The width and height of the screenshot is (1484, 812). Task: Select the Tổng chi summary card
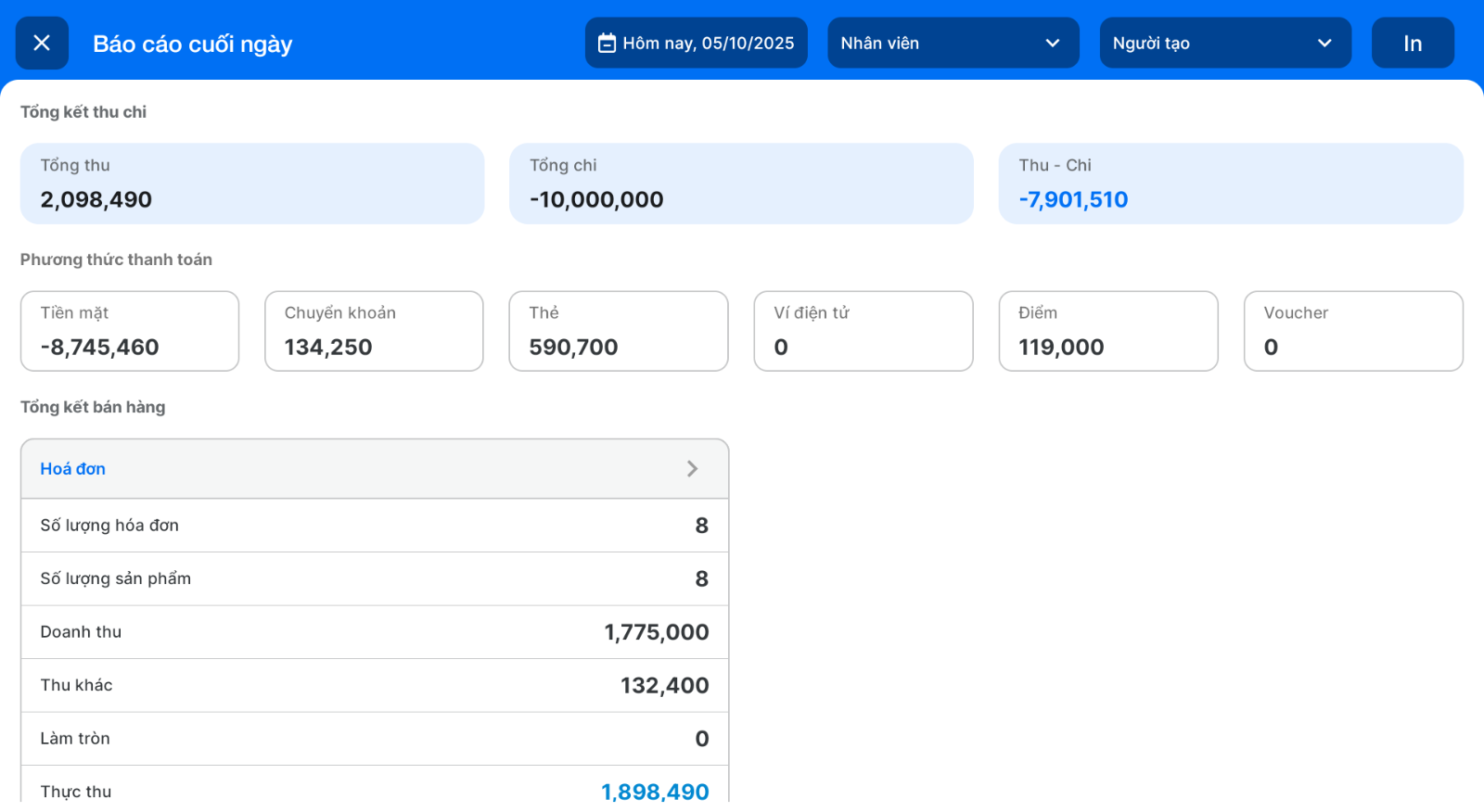741,184
